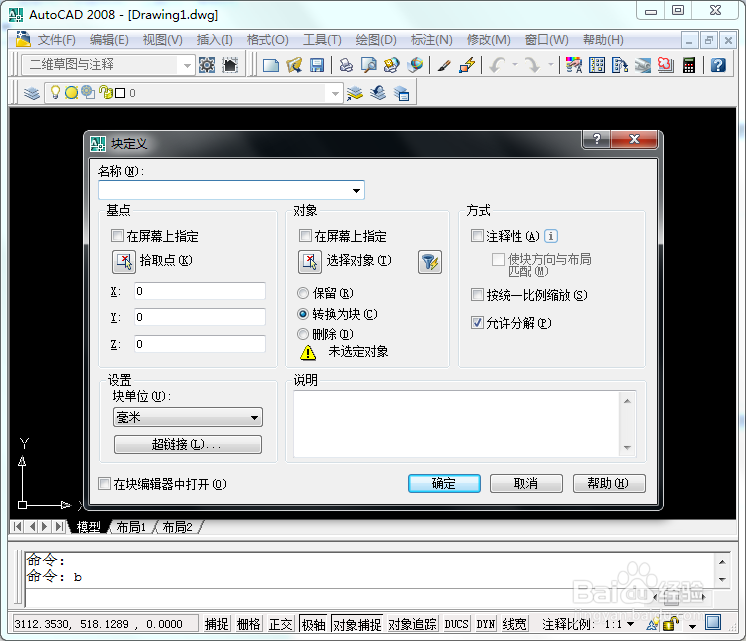Click the Layer States Manager icon
This screenshot has width=746, height=641.
(401, 93)
